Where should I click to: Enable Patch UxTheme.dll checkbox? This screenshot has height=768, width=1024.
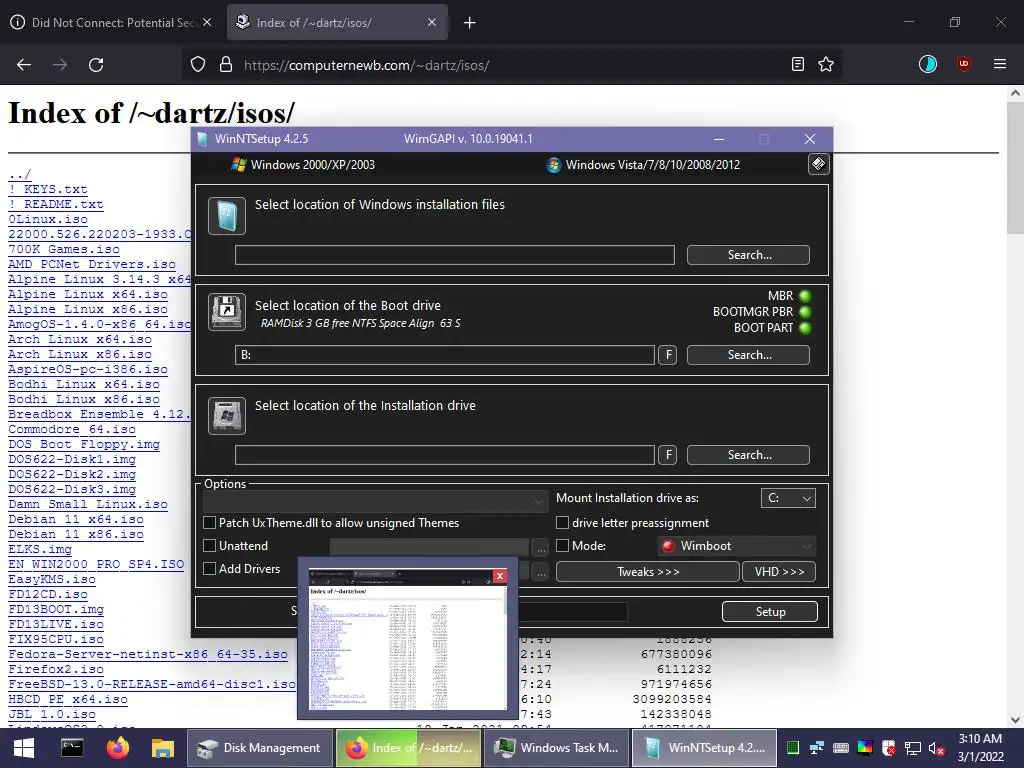point(210,522)
